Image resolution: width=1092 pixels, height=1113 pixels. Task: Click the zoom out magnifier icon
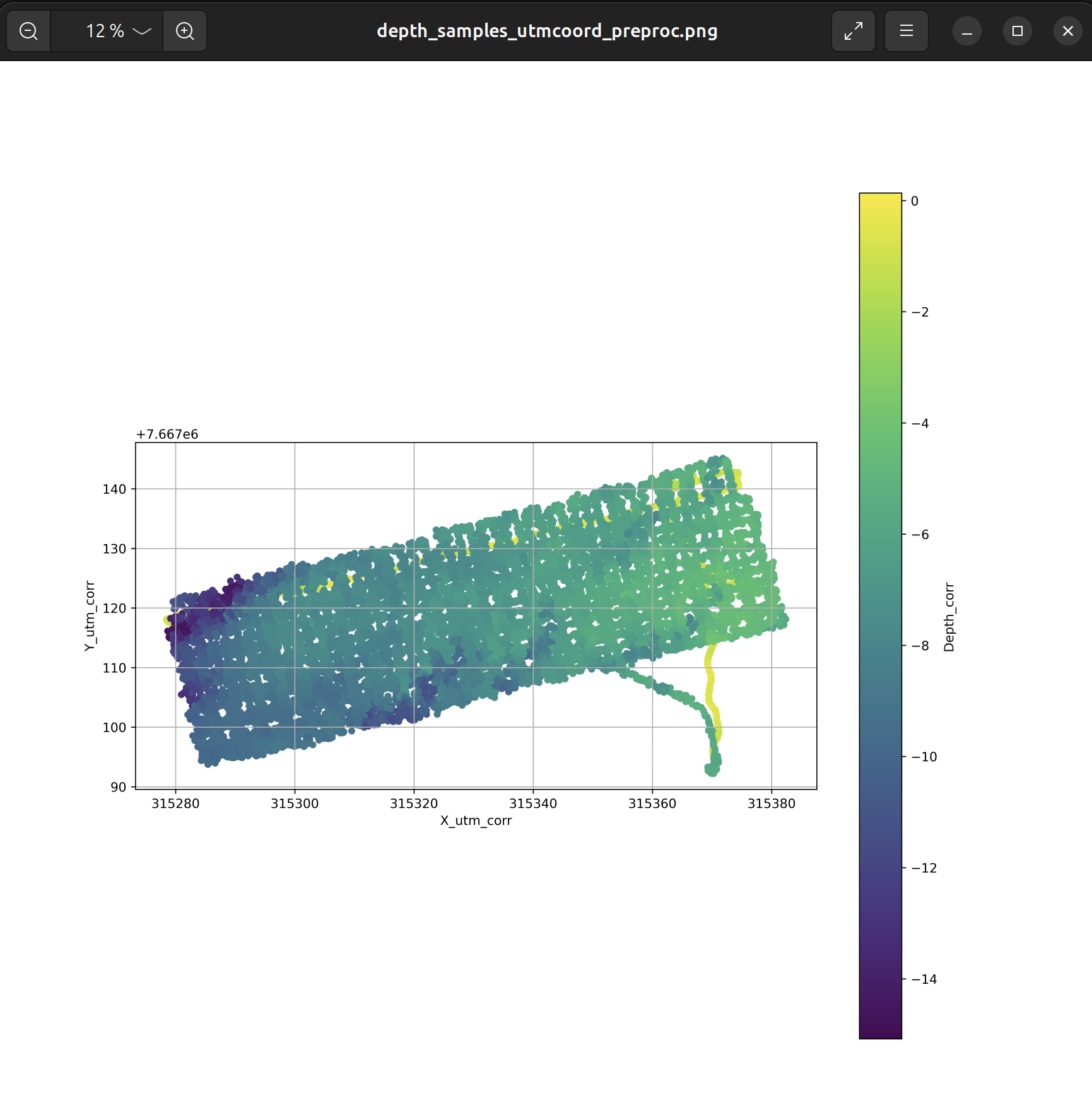28,30
